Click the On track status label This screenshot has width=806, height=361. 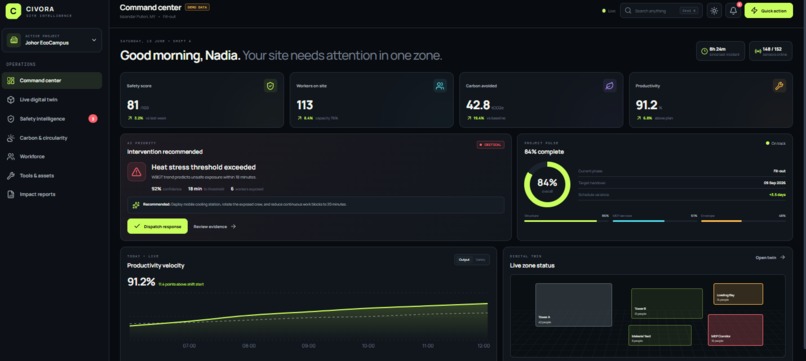tap(776, 143)
